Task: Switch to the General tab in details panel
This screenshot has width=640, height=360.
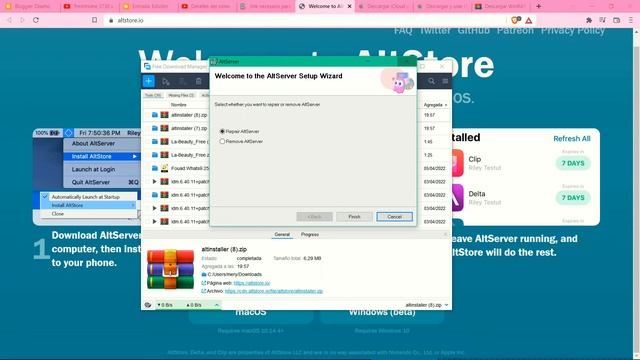Action: (x=282, y=234)
